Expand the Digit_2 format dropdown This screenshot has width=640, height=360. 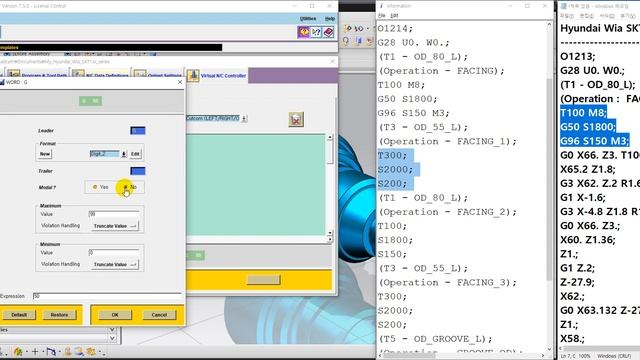124,154
